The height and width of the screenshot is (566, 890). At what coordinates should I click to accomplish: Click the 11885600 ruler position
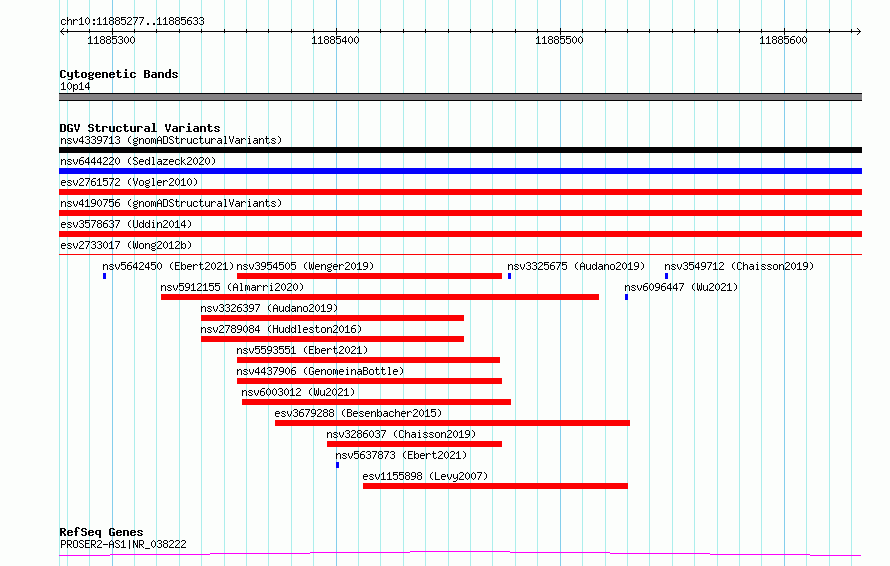tap(783, 40)
